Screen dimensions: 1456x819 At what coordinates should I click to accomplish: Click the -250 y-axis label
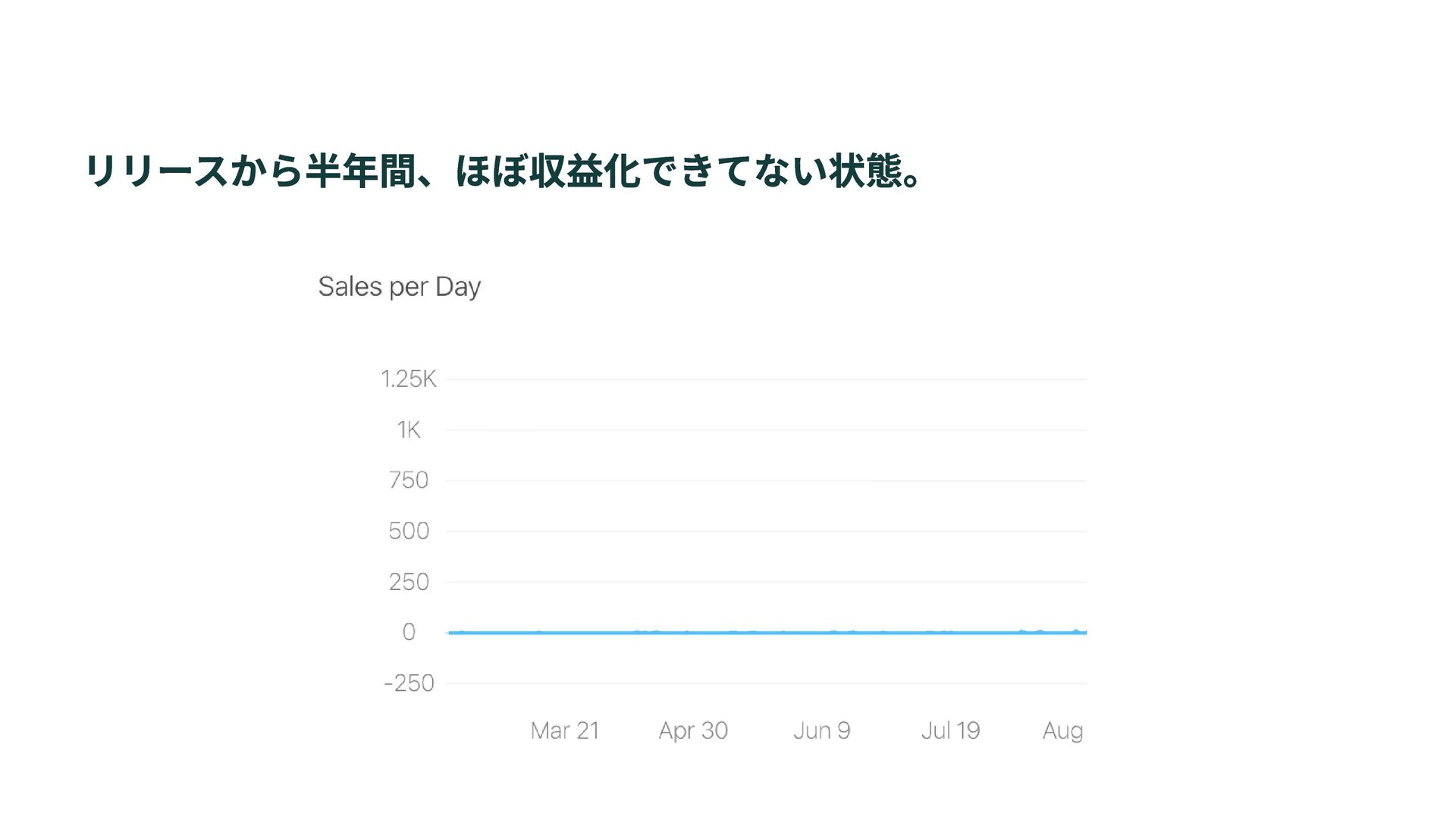(409, 683)
